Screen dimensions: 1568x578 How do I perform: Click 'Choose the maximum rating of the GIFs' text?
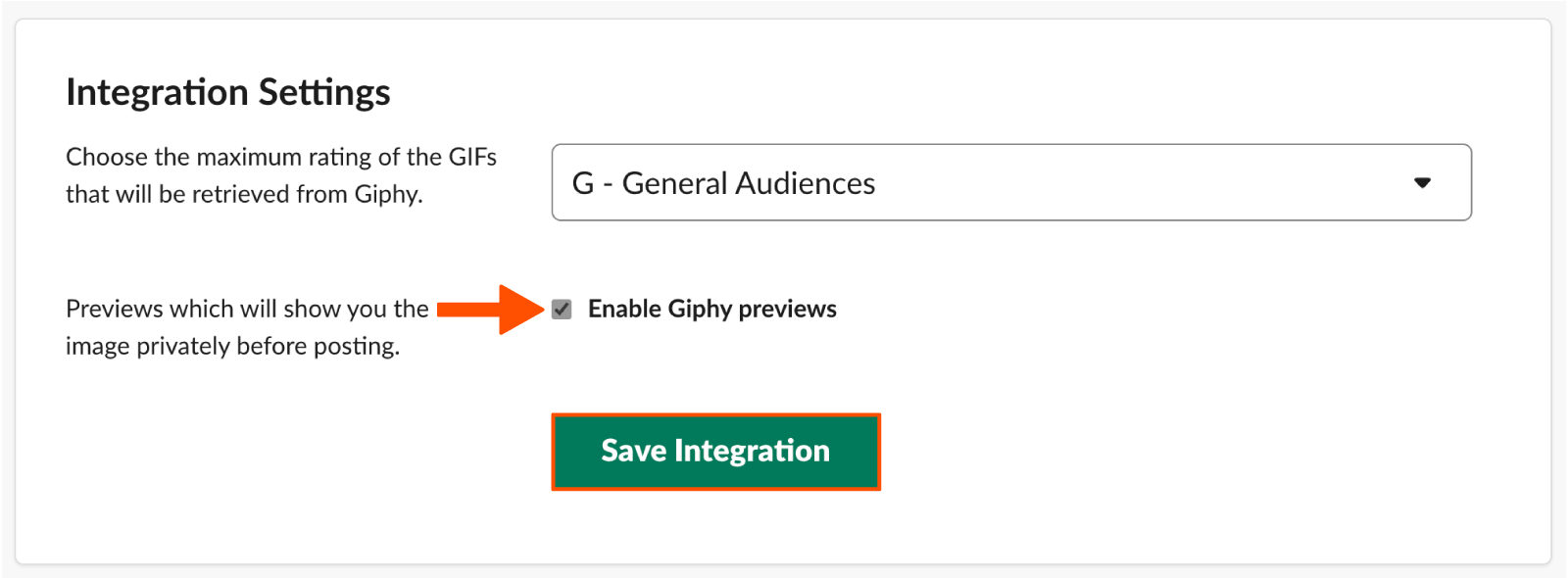click(281, 157)
